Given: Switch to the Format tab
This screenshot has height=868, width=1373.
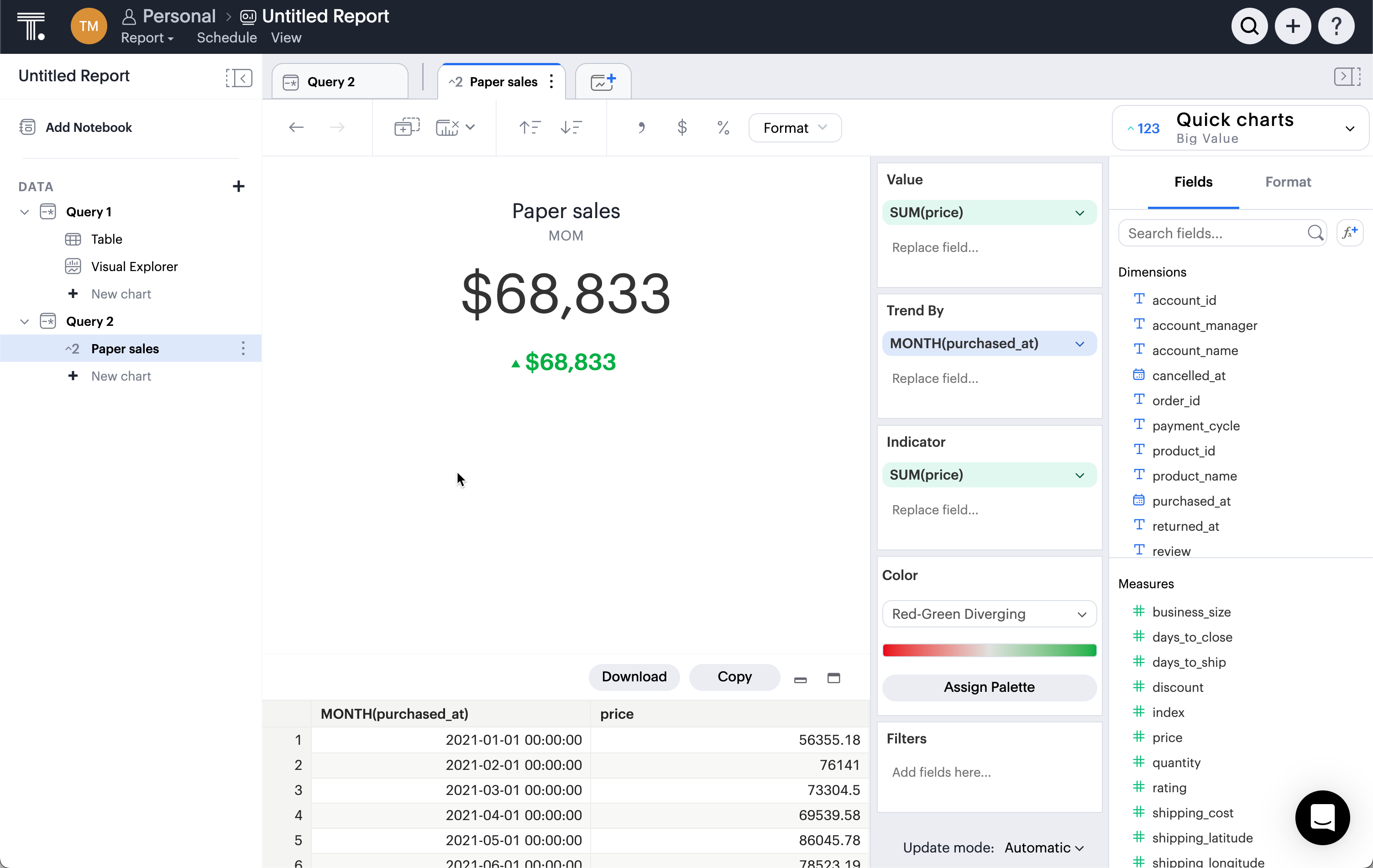Looking at the screenshot, I should pos(1288,182).
